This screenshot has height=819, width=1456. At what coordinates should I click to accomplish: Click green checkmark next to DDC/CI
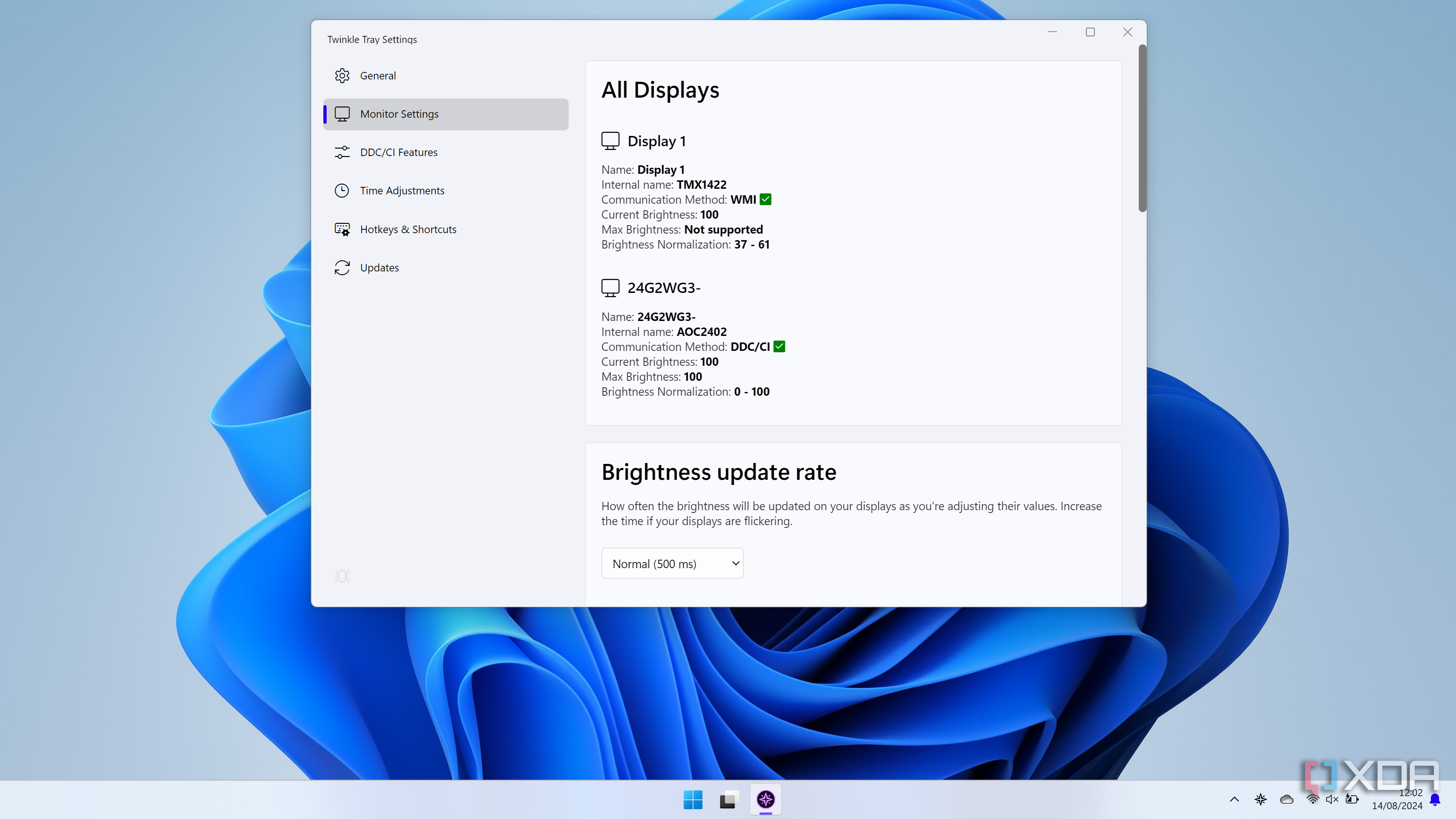[779, 347]
